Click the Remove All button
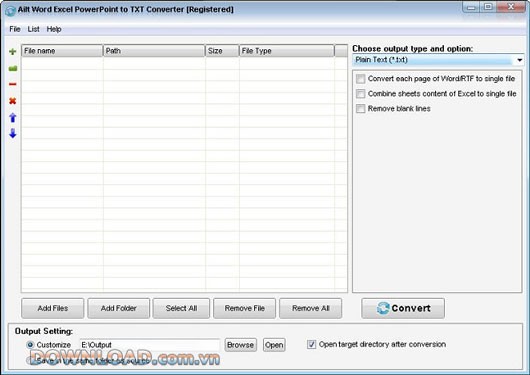530x375 pixels. (x=310, y=308)
